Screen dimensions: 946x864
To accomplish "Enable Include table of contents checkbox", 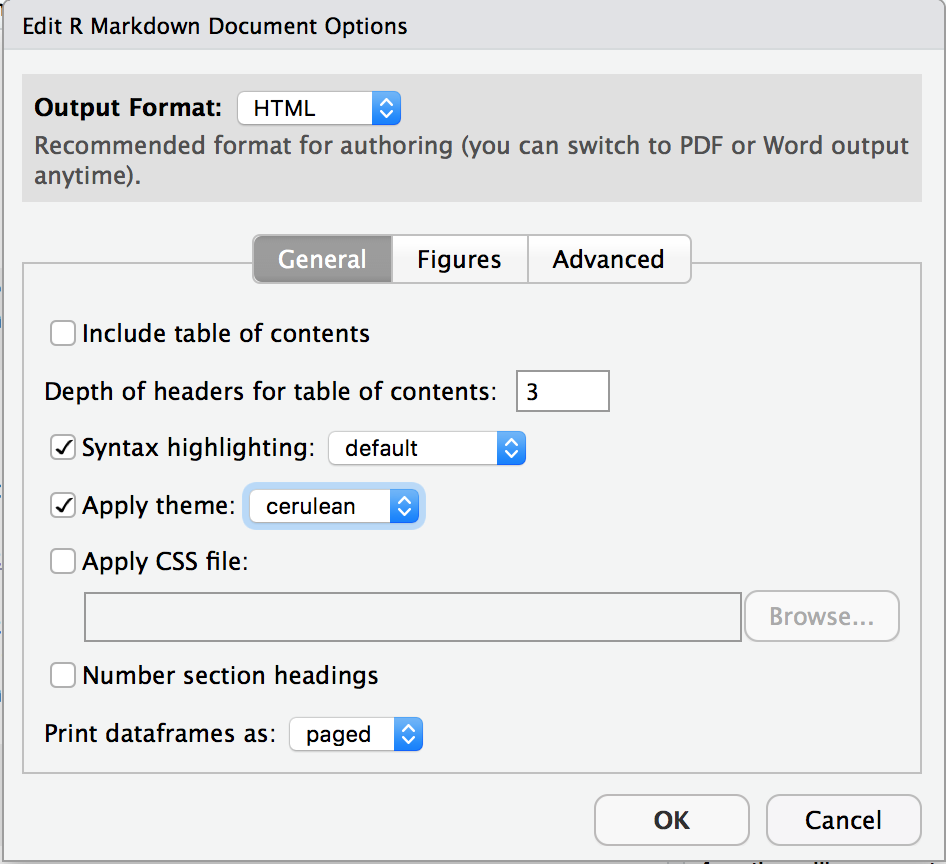I will pos(63,333).
